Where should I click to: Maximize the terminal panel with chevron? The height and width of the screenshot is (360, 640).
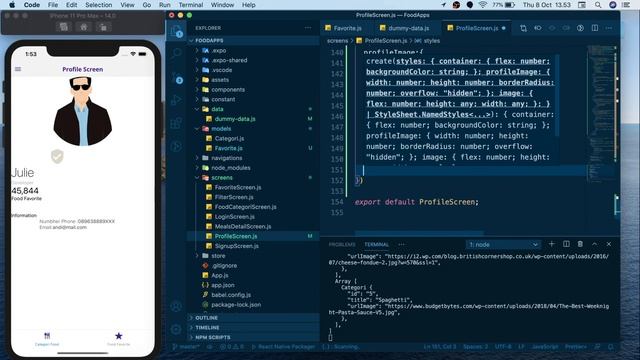(594, 244)
